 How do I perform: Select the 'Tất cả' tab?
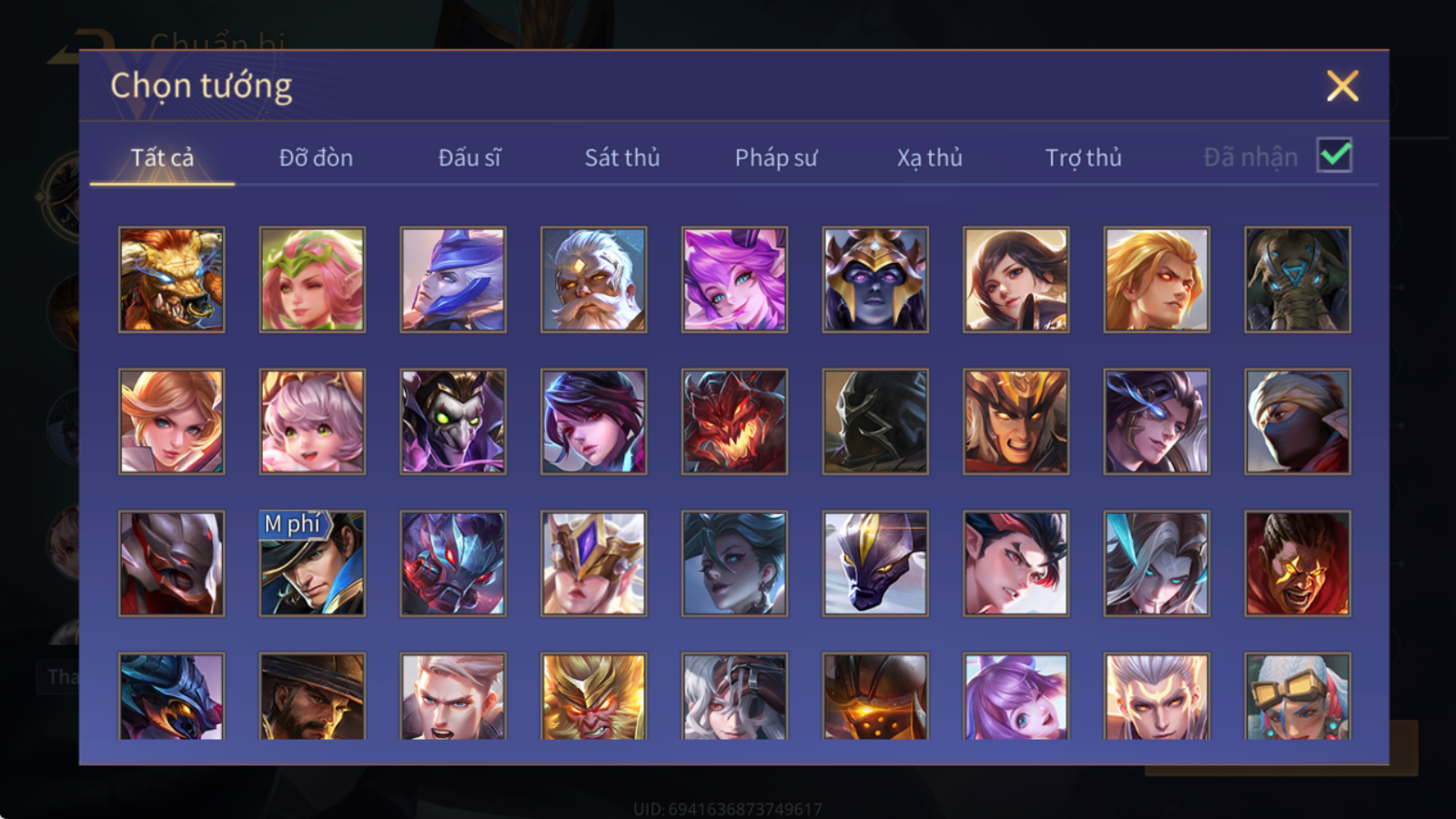[162, 157]
